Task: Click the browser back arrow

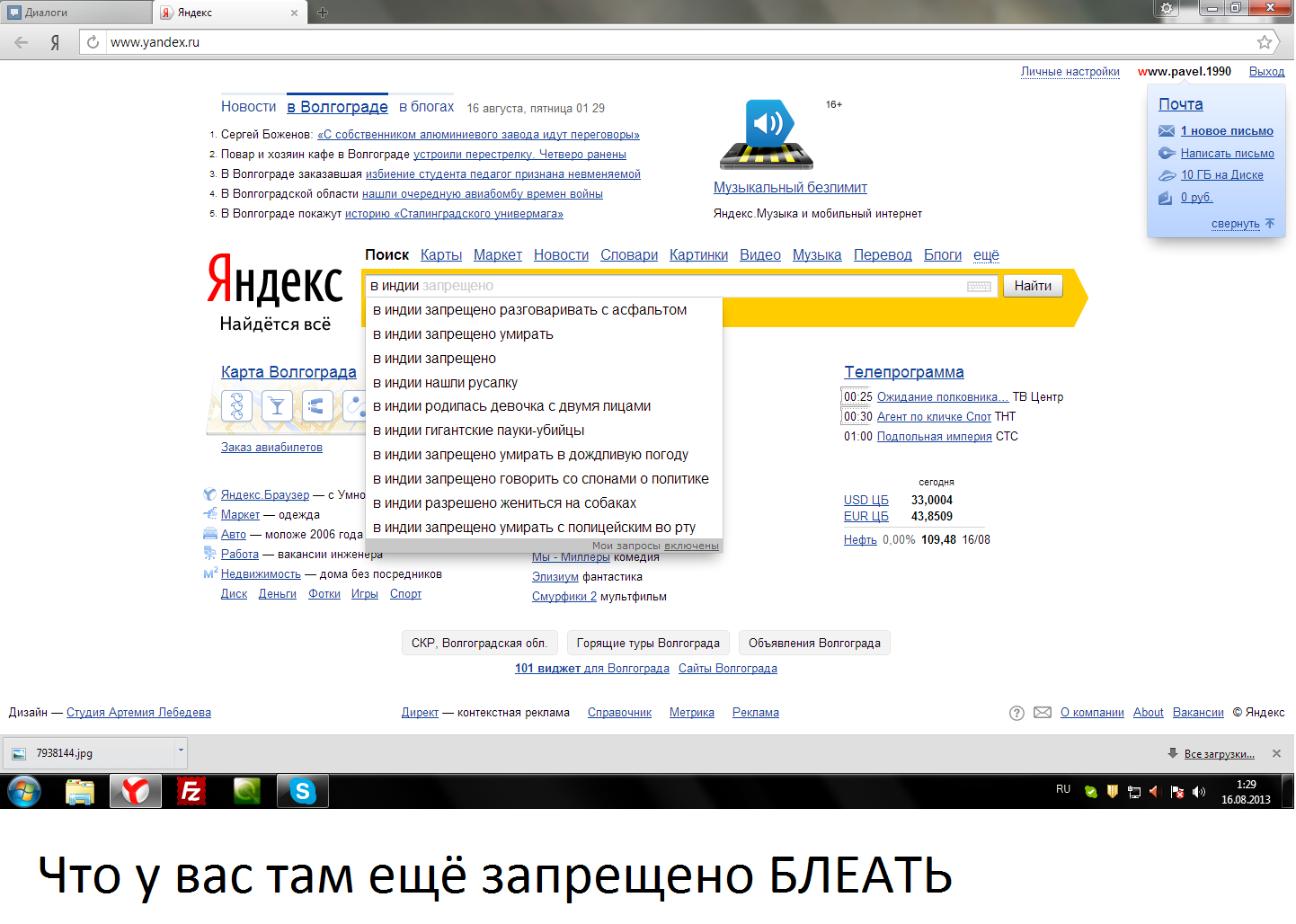Action: [21, 42]
